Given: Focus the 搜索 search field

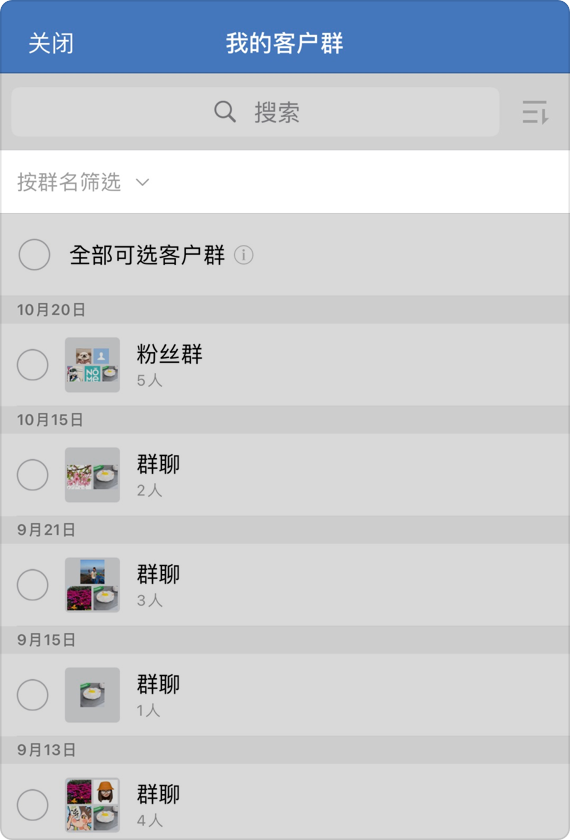Looking at the screenshot, I should pos(256,112).
